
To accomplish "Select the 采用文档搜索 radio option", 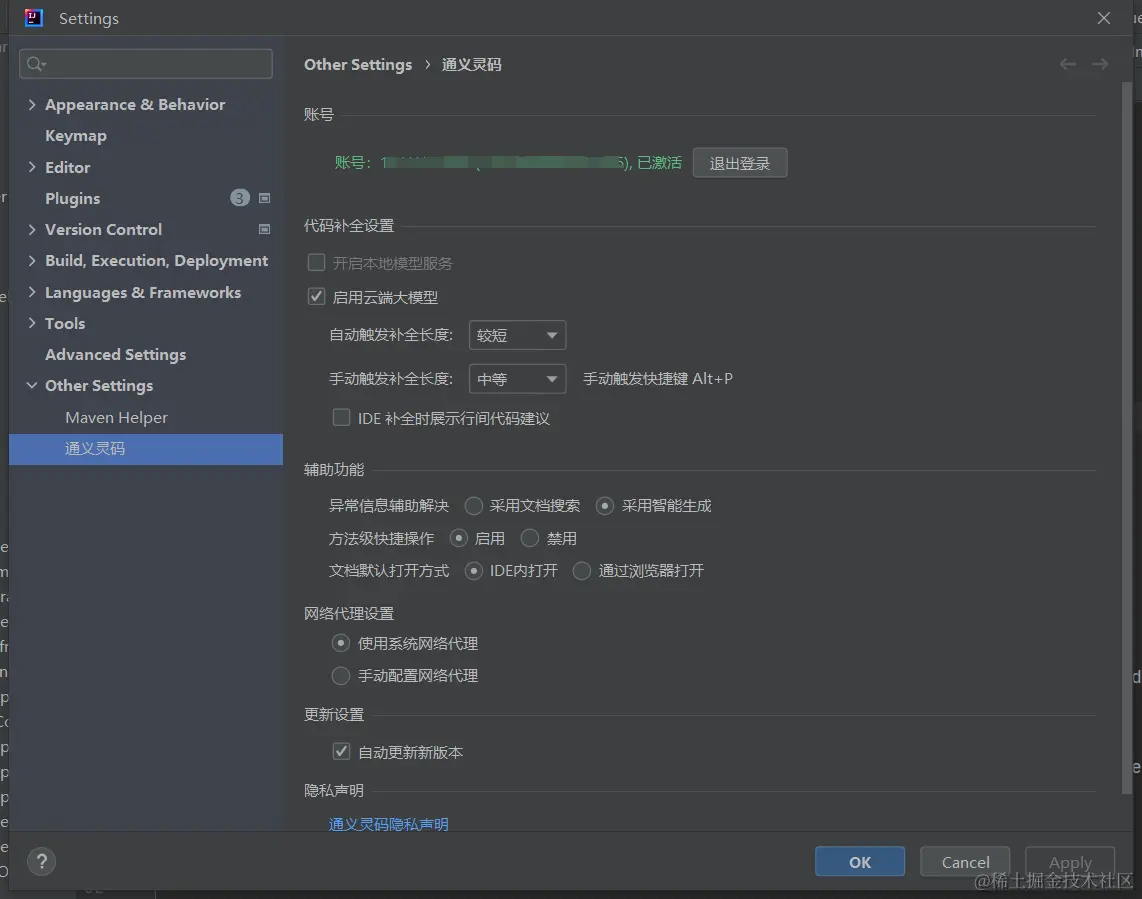I will tap(473, 506).
